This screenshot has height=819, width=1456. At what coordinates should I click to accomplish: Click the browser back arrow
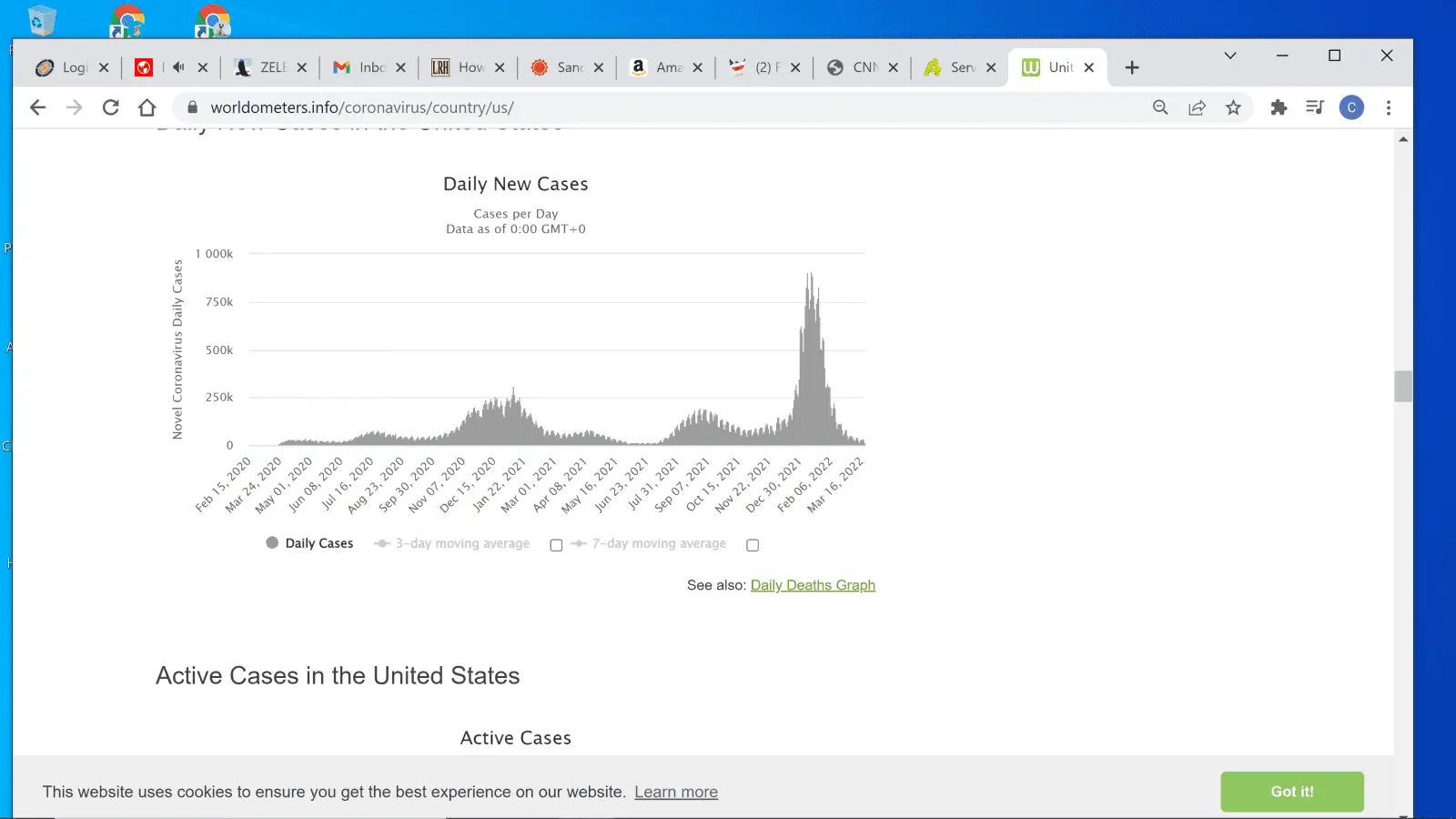coord(37,107)
